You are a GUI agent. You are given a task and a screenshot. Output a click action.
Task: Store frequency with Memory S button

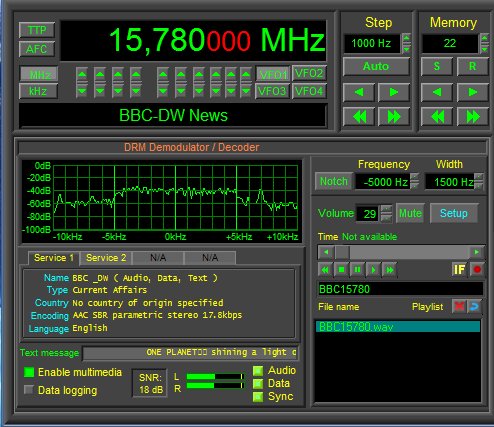pyautogui.click(x=437, y=66)
